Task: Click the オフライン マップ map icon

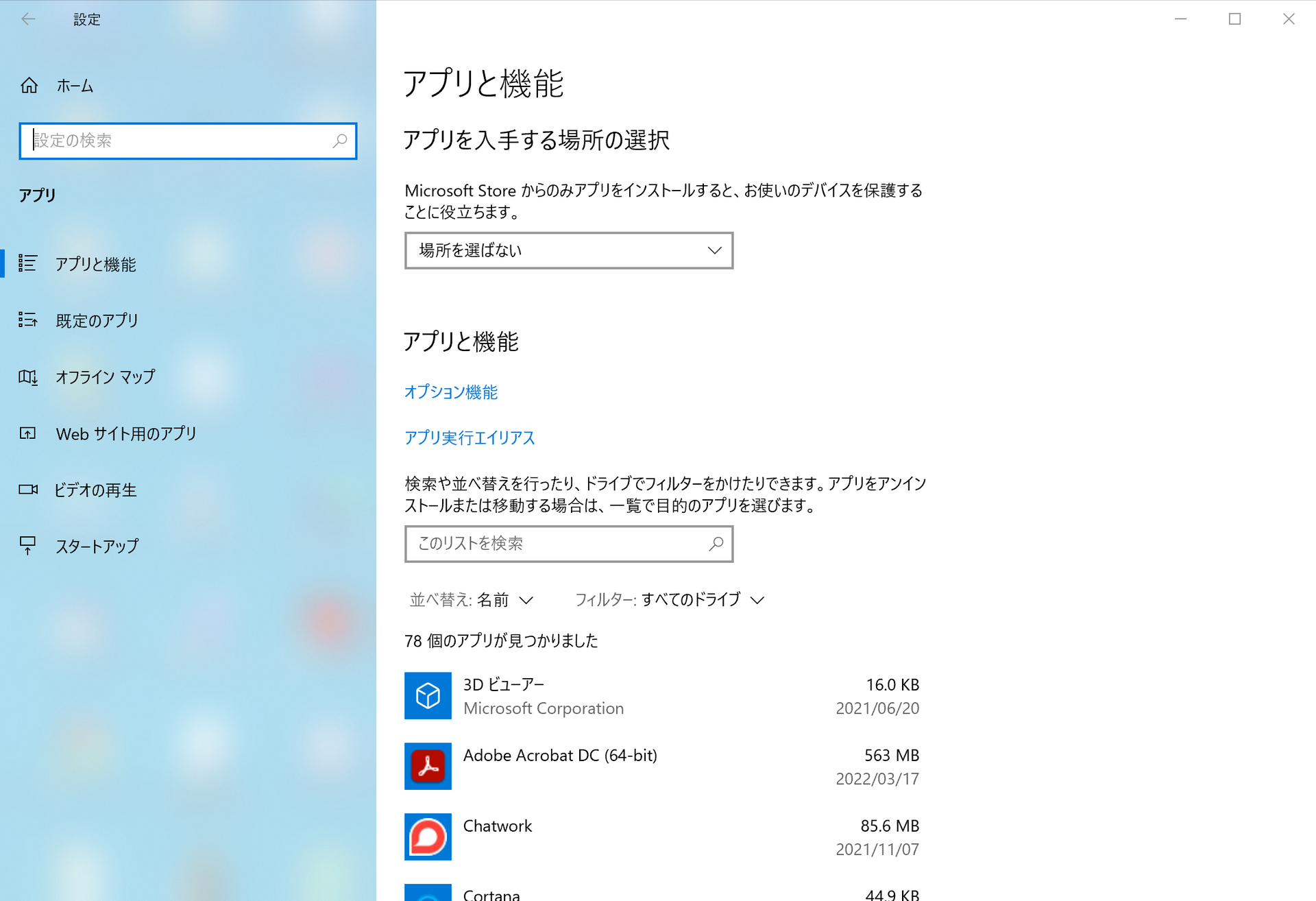Action: [28, 377]
